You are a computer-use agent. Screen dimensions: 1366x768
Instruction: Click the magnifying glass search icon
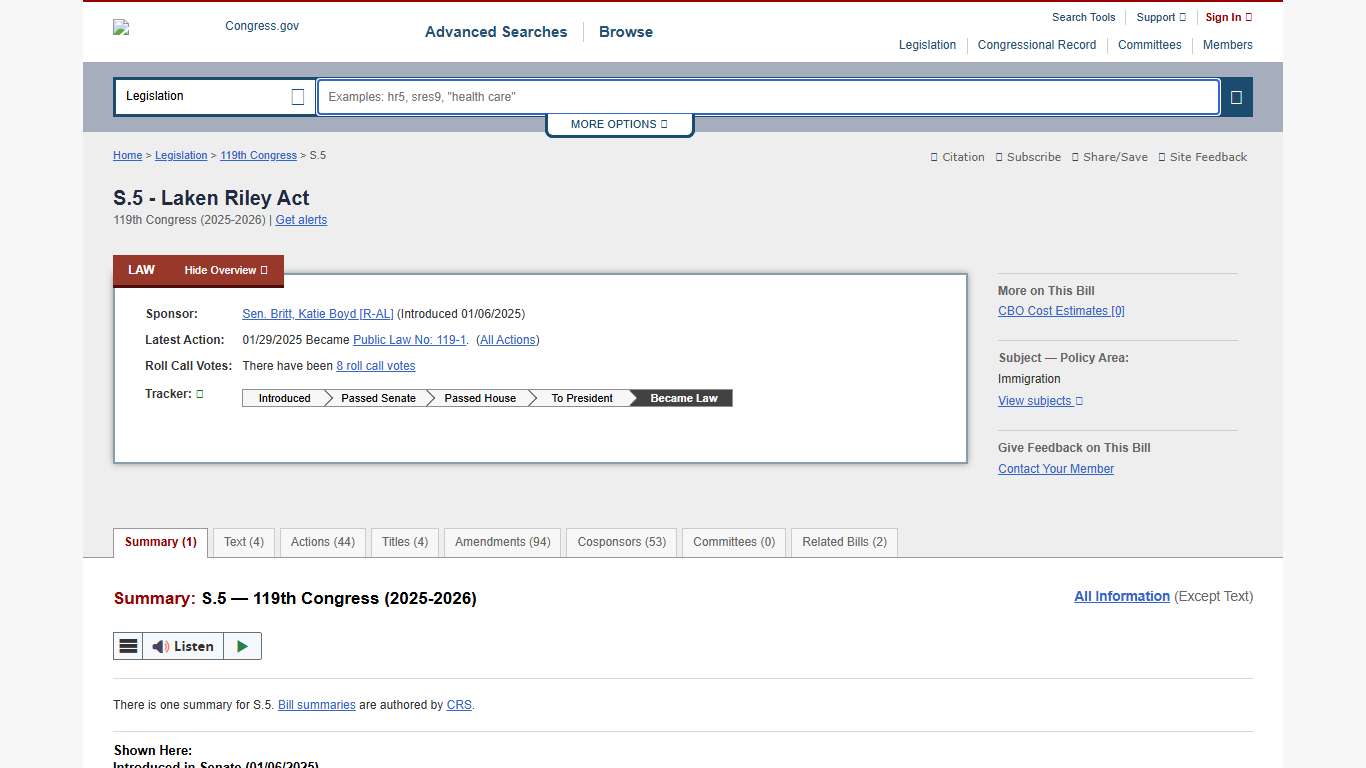pos(1236,97)
